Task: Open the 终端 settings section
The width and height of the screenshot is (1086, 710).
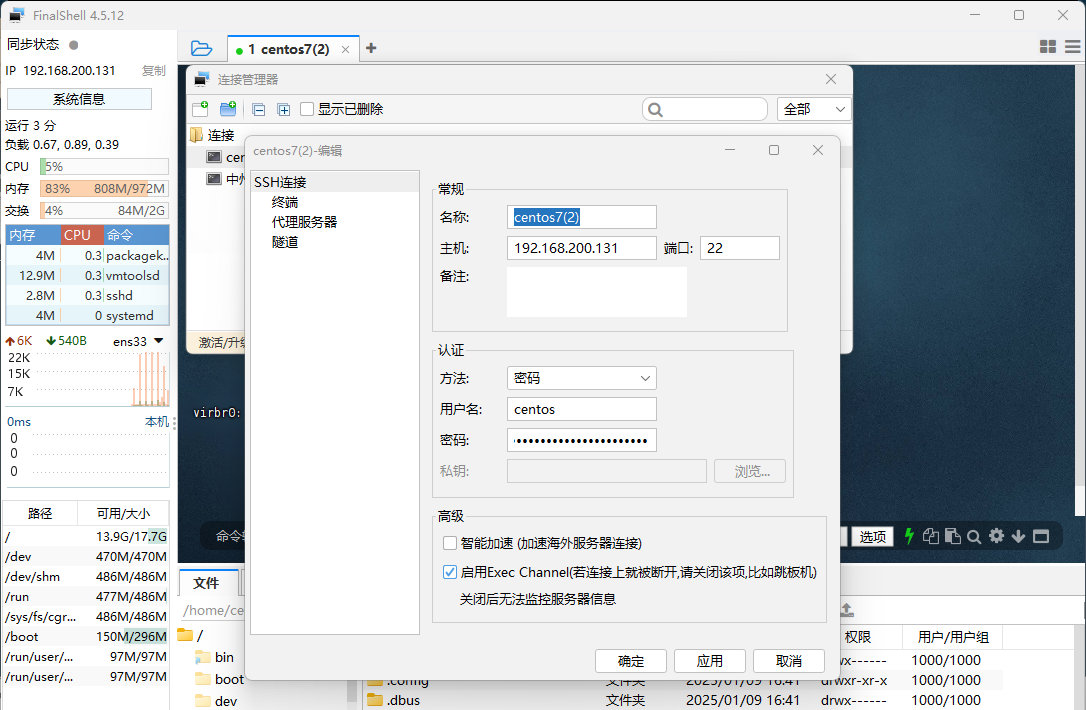Action: tap(285, 202)
